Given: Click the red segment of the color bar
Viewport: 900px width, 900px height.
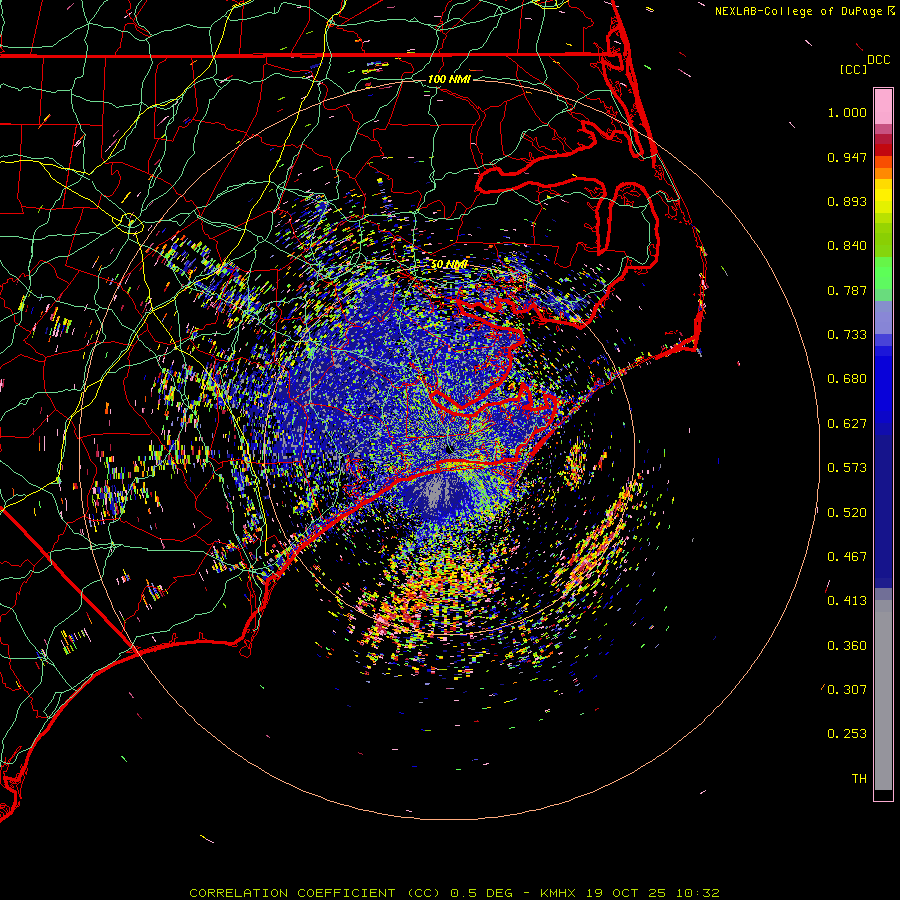Looking at the screenshot, I should point(883,150).
